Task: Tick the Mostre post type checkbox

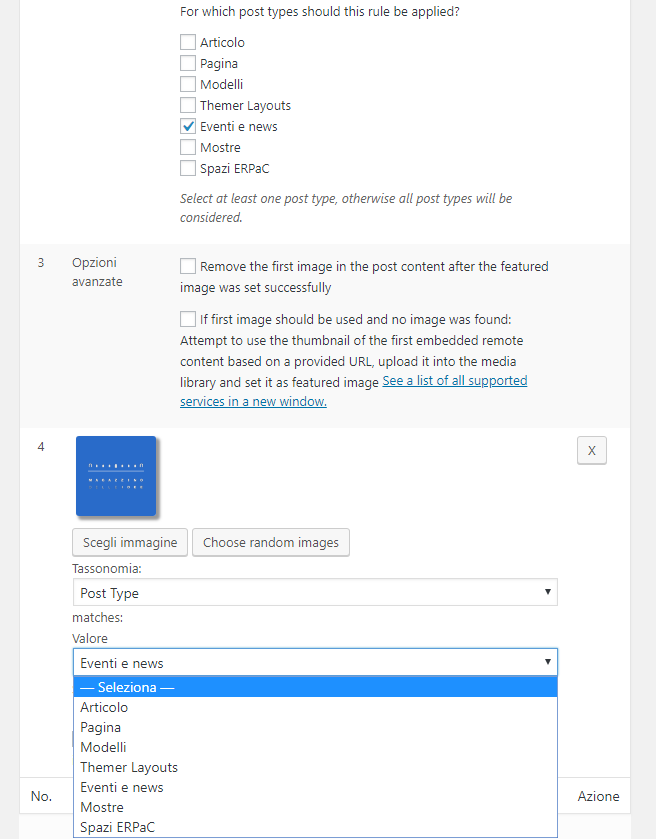Action: (188, 147)
